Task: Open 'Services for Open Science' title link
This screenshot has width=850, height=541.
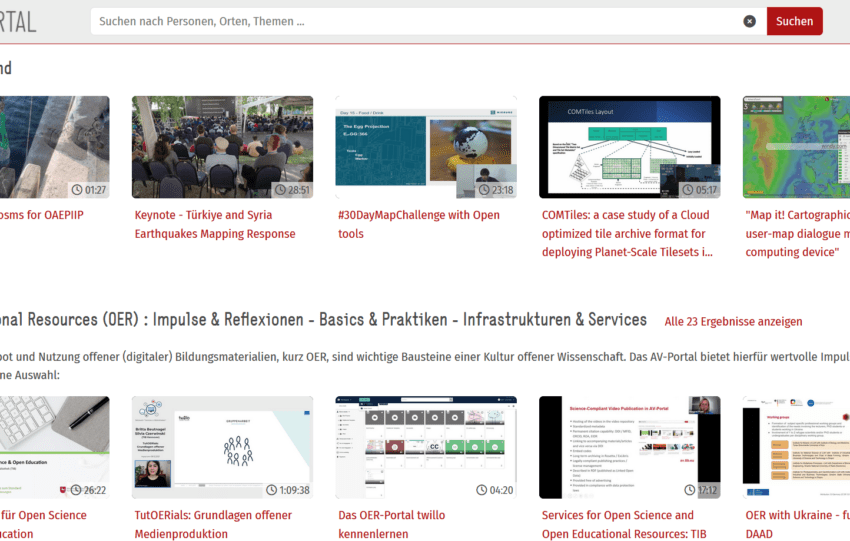Action: (618, 524)
